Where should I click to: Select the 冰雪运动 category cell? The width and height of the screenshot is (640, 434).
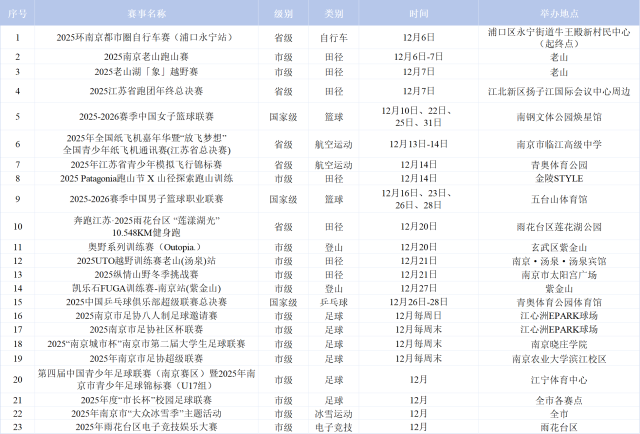point(332,413)
